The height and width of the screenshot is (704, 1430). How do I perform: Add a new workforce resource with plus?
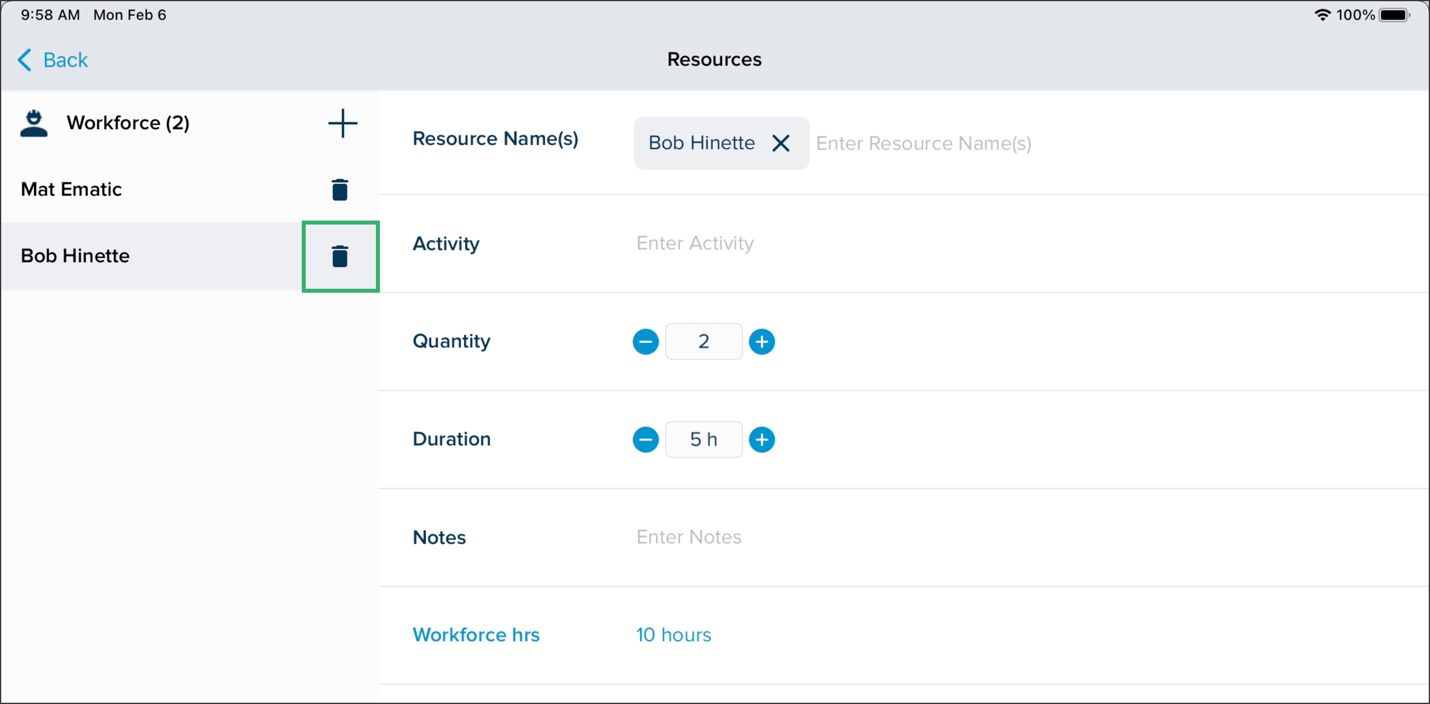(343, 123)
